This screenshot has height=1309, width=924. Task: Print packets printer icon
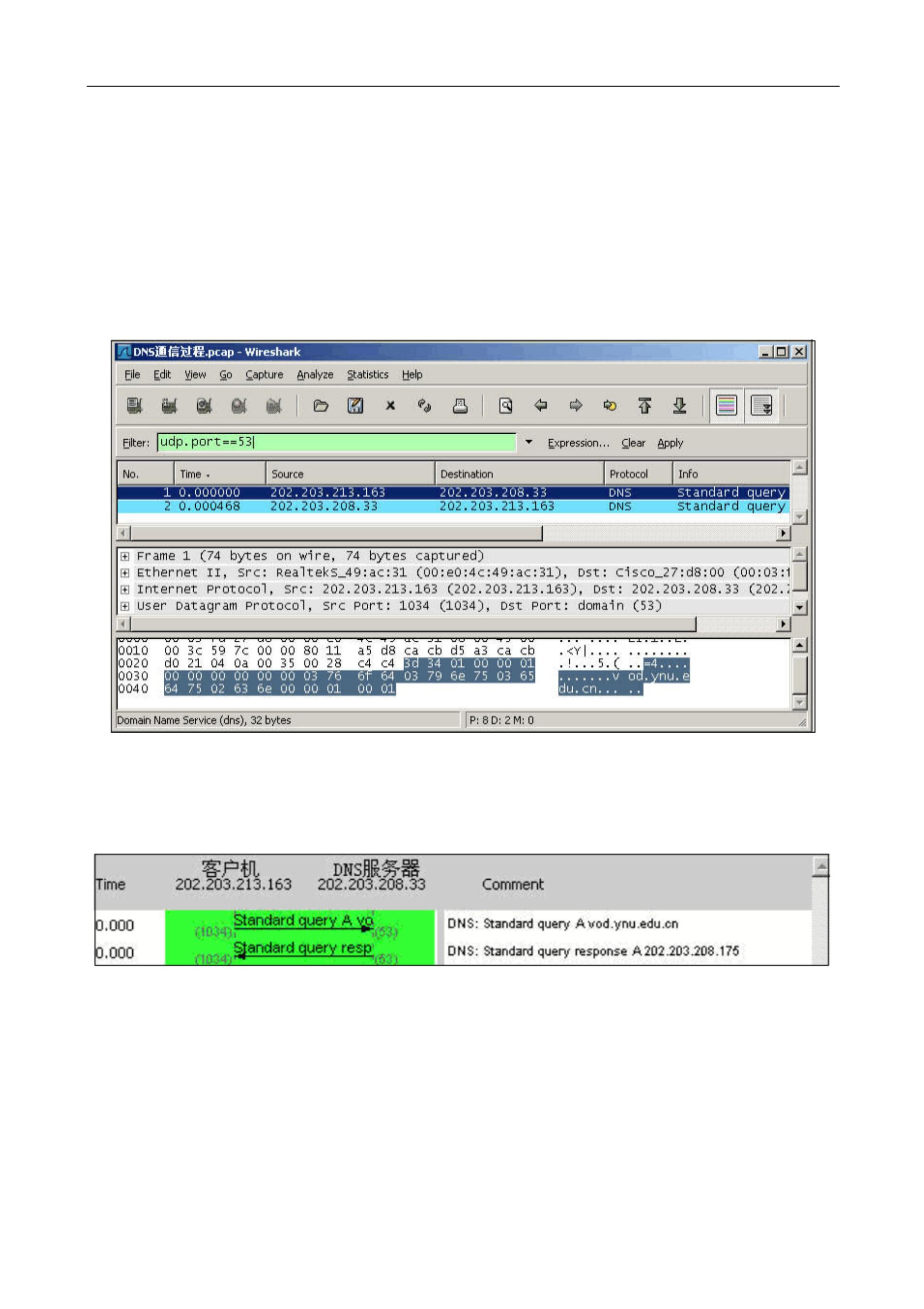pyautogui.click(x=460, y=405)
